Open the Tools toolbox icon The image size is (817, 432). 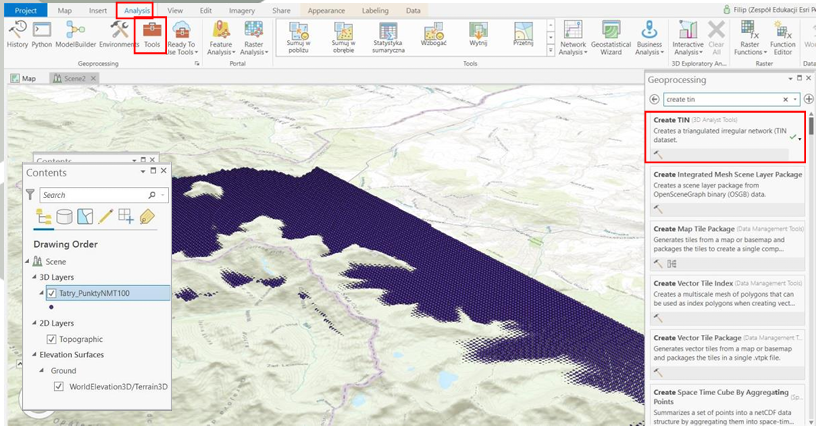pyautogui.click(x=151, y=34)
